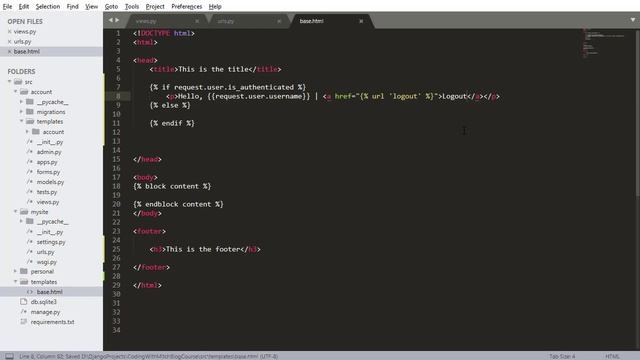Viewport: 640px width, 360px height.
Task: Expand the personal folder
Action: (16, 271)
